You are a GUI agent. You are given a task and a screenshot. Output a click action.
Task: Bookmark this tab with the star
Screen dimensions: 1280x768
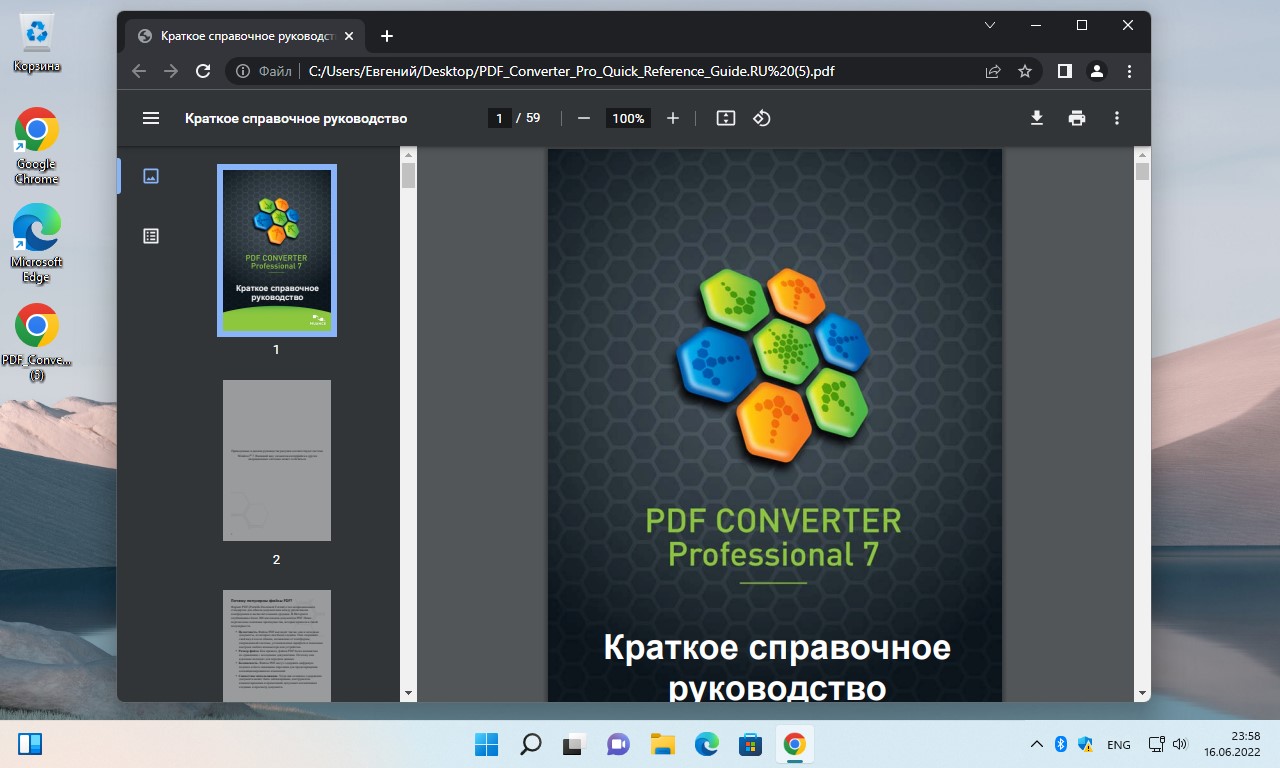pyautogui.click(x=1025, y=71)
